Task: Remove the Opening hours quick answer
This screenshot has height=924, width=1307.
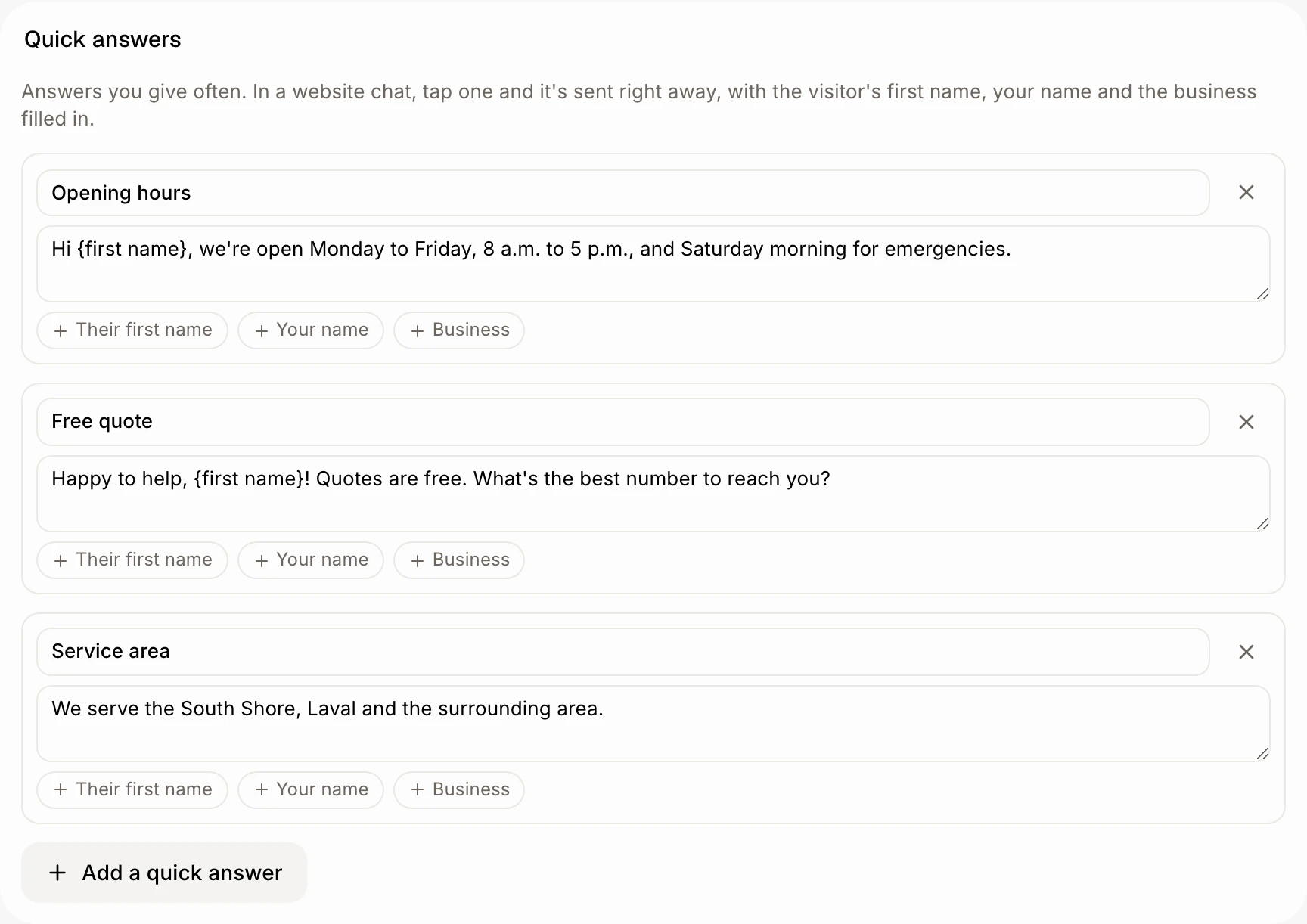Action: [1246, 192]
